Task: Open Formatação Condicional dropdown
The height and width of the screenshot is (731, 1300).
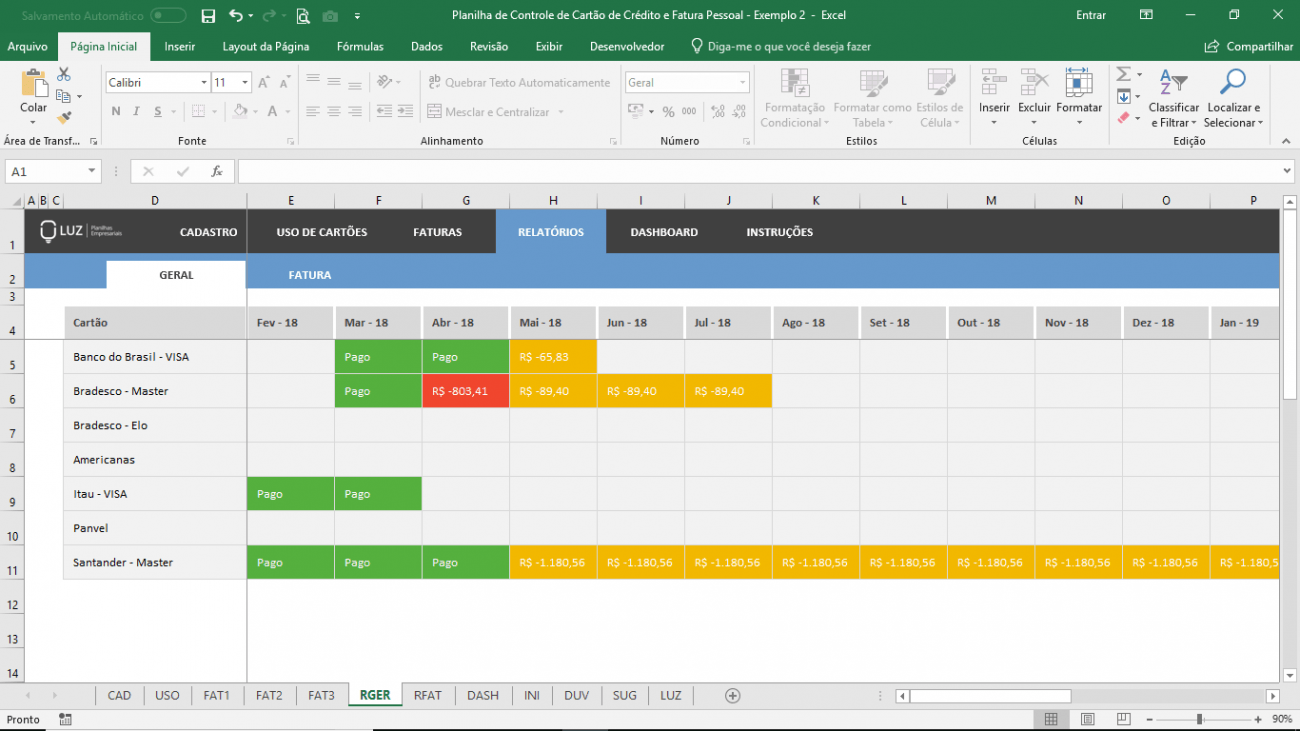Action: (x=793, y=99)
